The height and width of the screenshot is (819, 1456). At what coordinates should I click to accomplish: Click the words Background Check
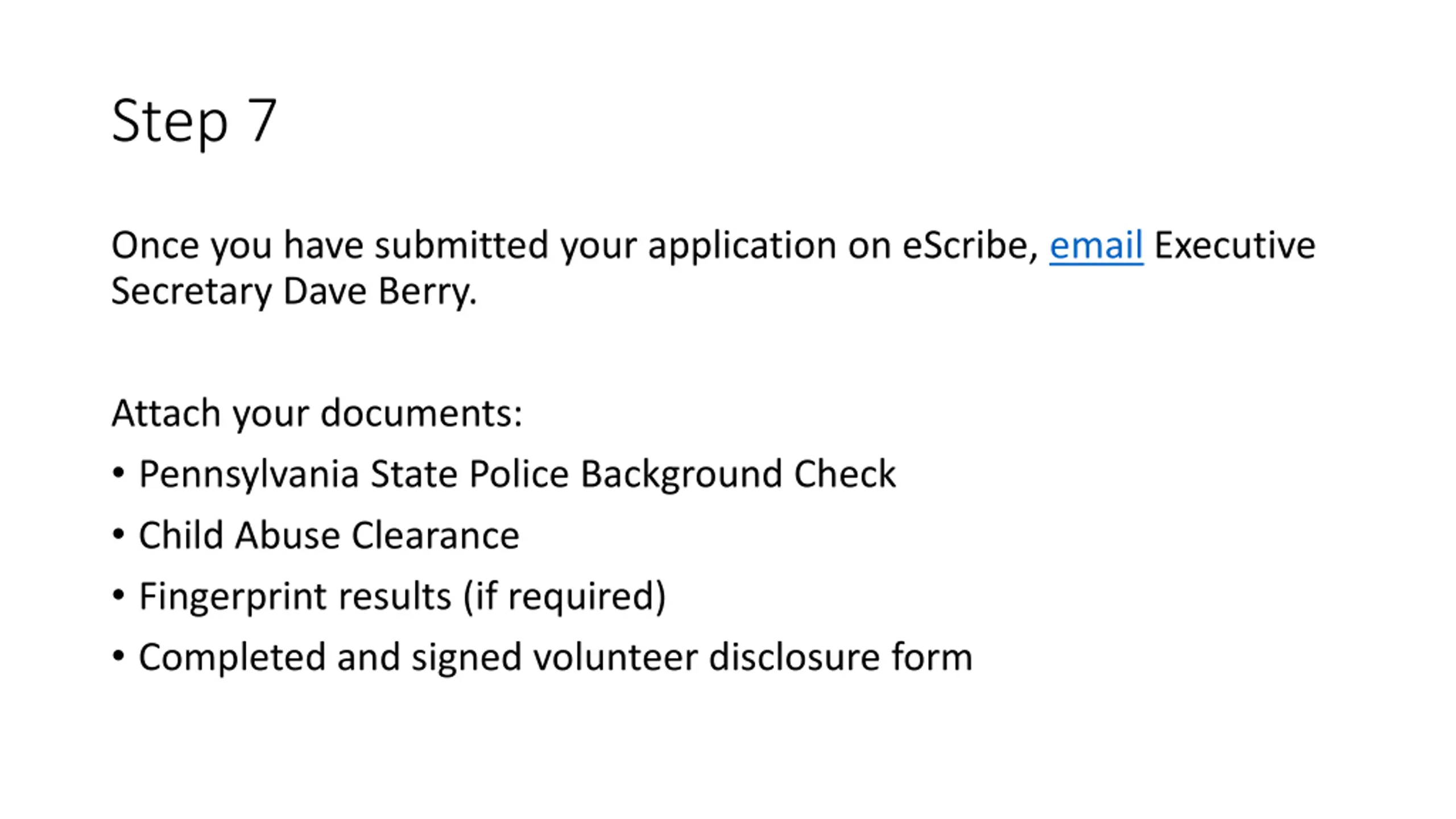pyautogui.click(x=738, y=474)
